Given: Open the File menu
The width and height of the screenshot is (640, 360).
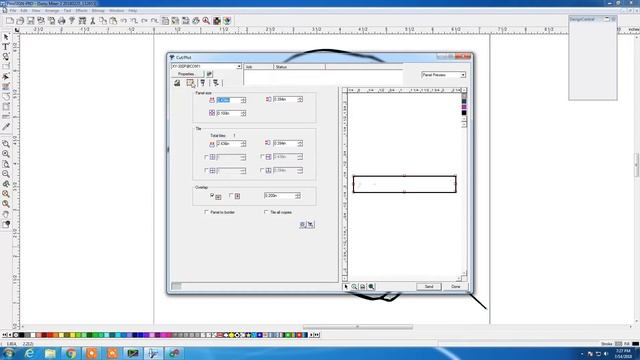Looking at the screenshot, I should pyautogui.click(x=13, y=11).
